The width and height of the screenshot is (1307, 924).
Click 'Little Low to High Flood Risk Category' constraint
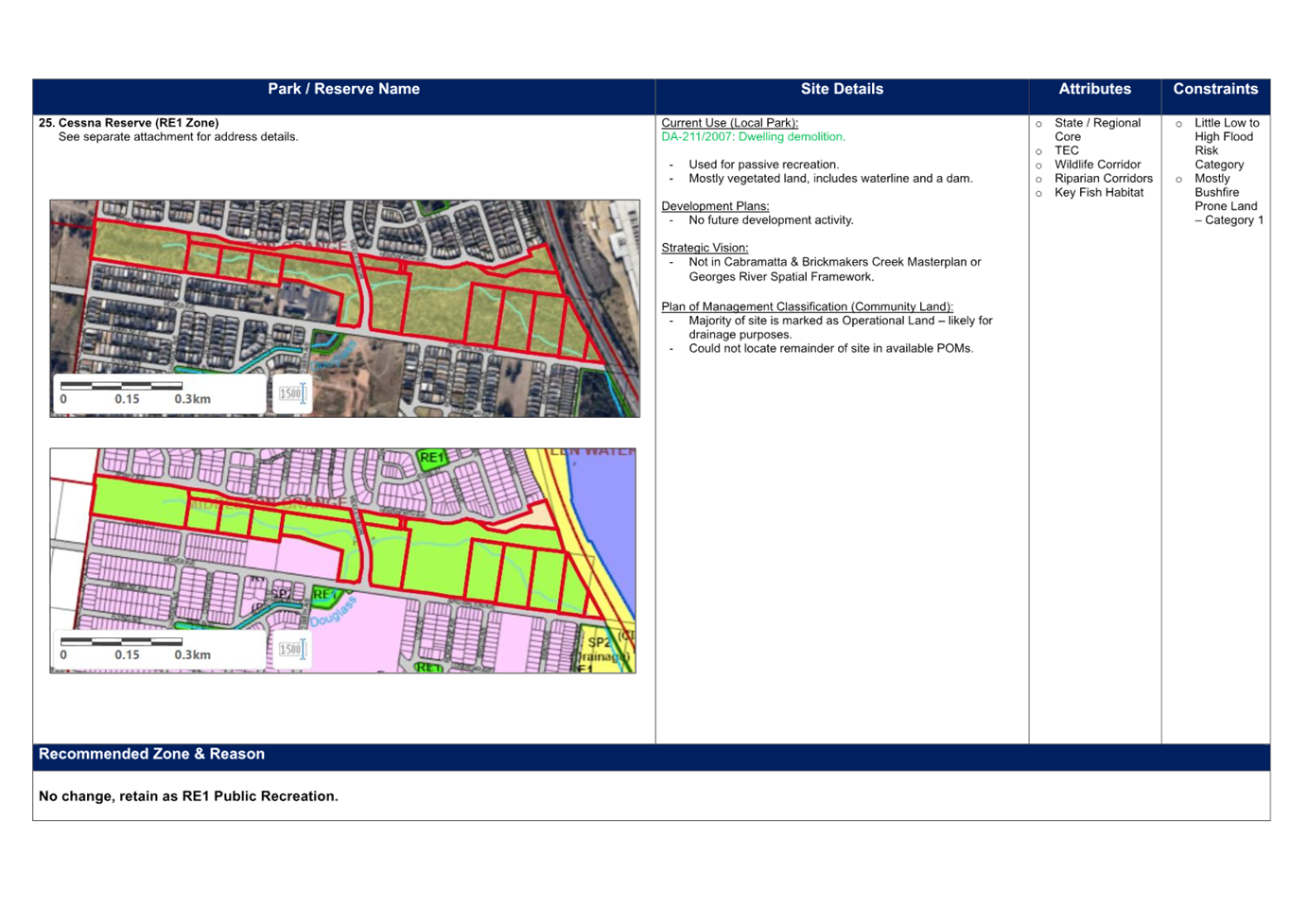pyautogui.click(x=1227, y=144)
